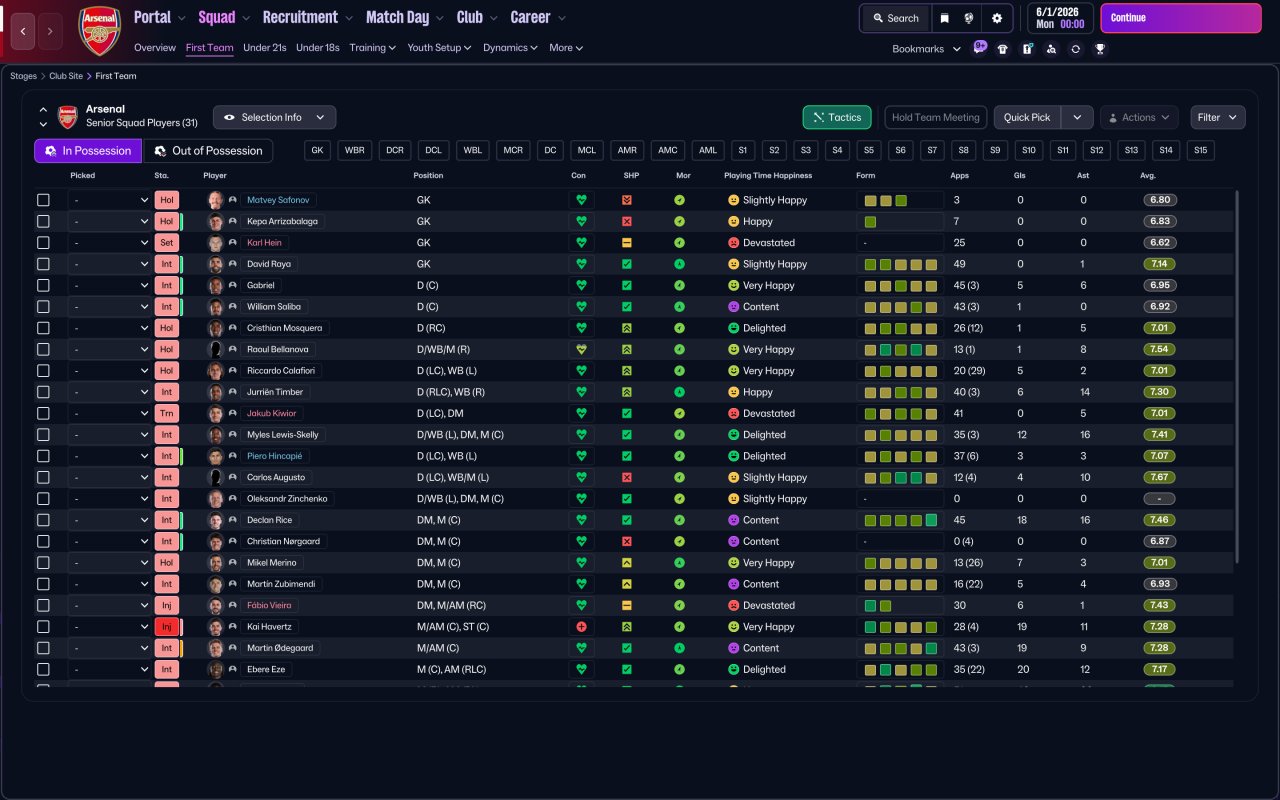Viewport: 1280px width, 800px height.
Task: Expand the Quick Pick dropdown arrow
Action: pyautogui.click(x=1077, y=117)
